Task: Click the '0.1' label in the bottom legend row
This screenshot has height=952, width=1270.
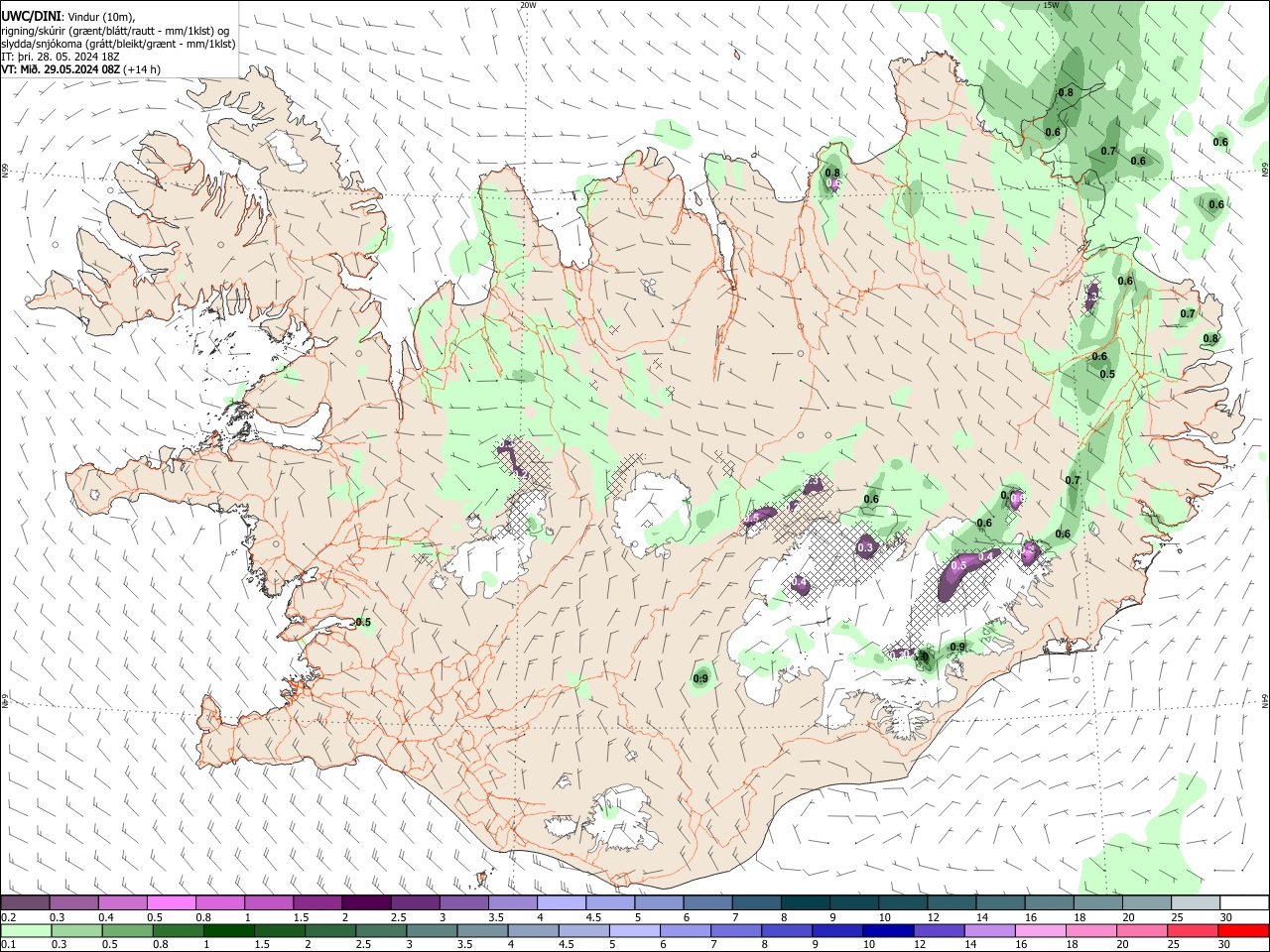Action: coord(9,945)
